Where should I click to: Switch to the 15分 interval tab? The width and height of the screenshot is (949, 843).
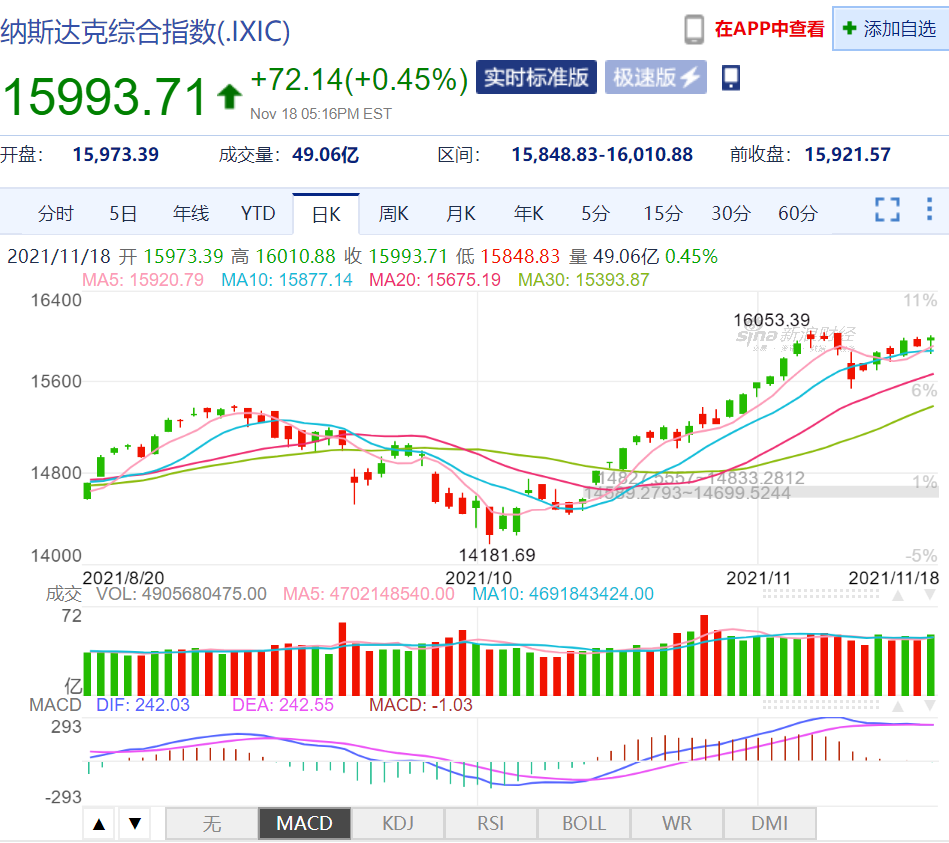(x=663, y=214)
